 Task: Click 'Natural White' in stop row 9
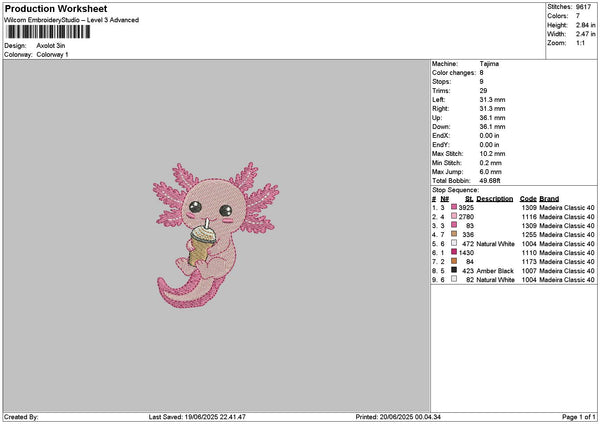click(496, 280)
